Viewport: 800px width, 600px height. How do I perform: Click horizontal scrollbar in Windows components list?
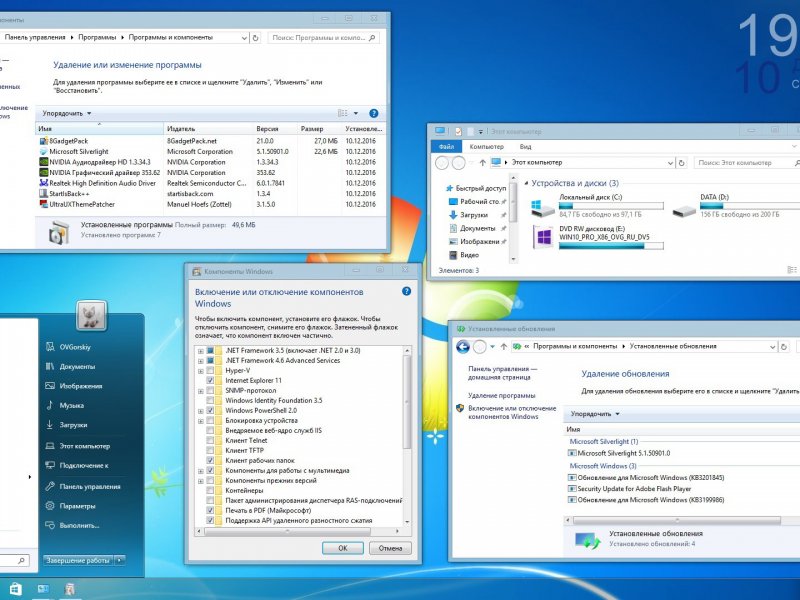pos(287,532)
